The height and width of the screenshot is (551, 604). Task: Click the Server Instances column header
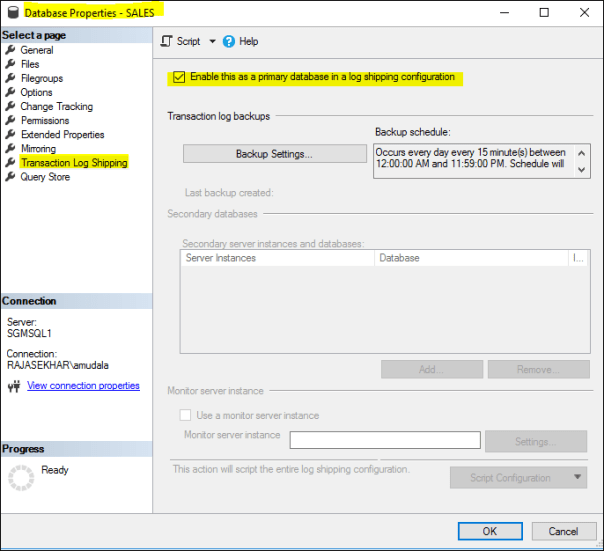coord(277,258)
